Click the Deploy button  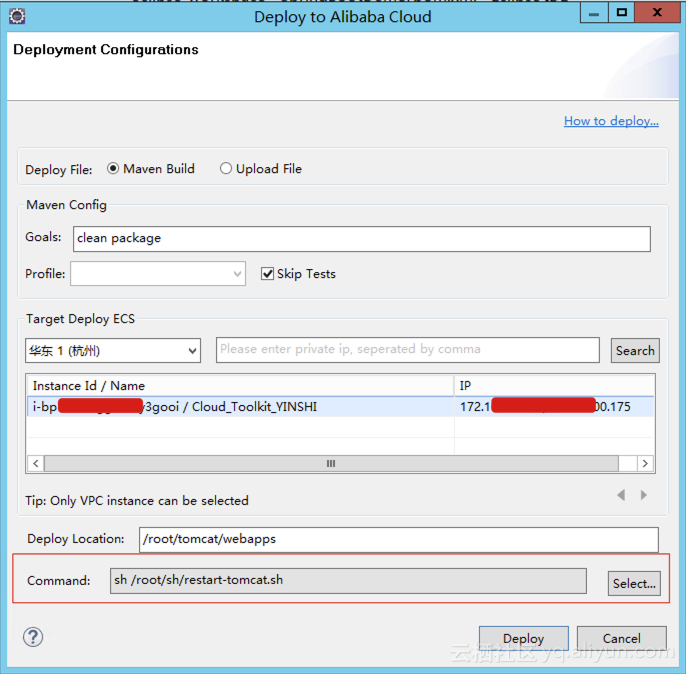tap(524, 639)
